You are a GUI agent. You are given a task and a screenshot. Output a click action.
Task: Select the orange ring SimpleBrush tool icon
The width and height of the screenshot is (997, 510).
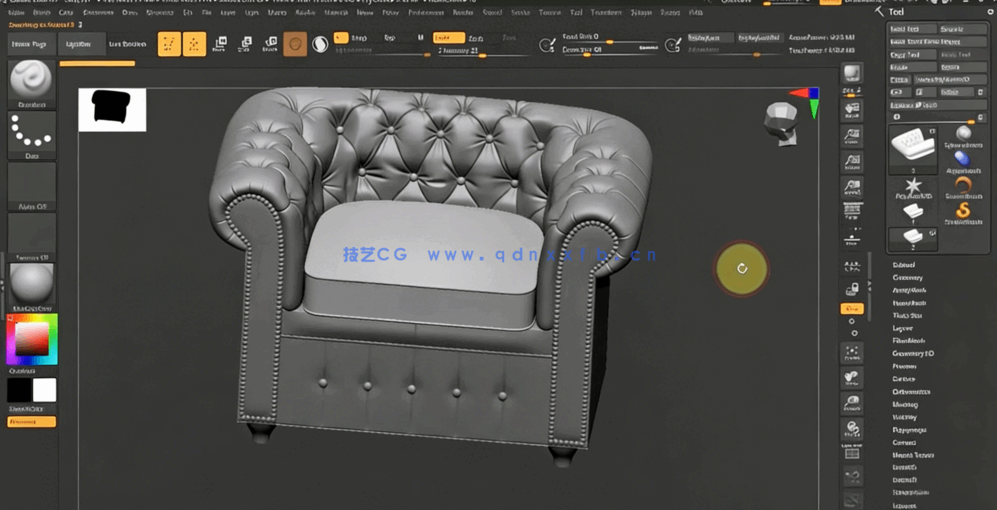pos(963,187)
